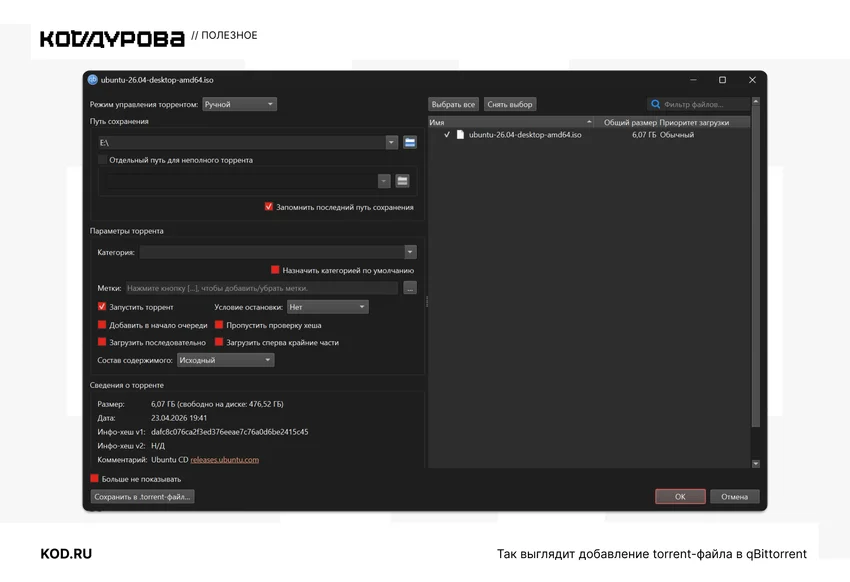850x582 pixels.
Task: Open the releases.ubuntu.com link
Action: coord(224,460)
